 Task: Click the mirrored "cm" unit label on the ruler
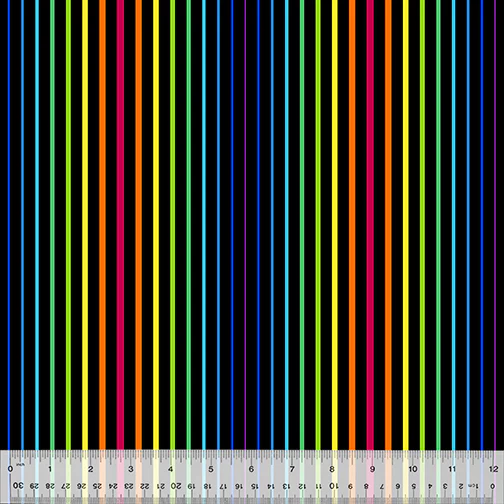pyautogui.click(x=472, y=485)
